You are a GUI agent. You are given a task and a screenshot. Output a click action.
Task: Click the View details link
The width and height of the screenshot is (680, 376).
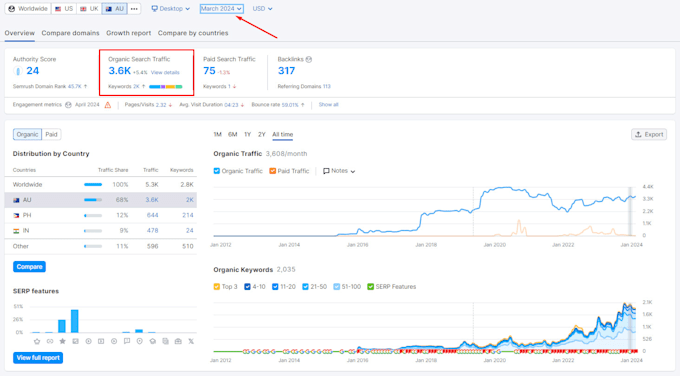(165, 72)
